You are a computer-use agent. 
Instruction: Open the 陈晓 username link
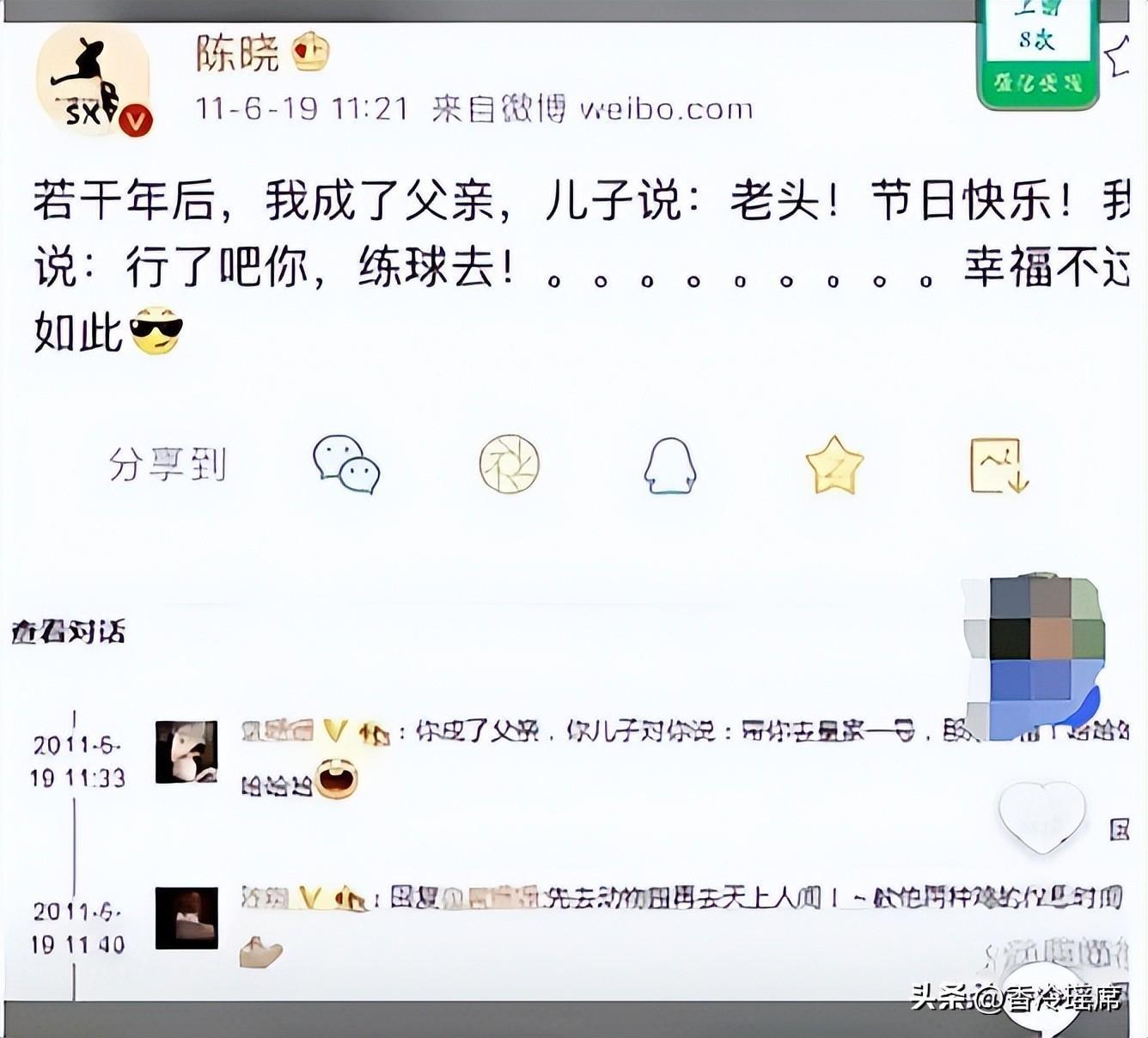[x=238, y=53]
